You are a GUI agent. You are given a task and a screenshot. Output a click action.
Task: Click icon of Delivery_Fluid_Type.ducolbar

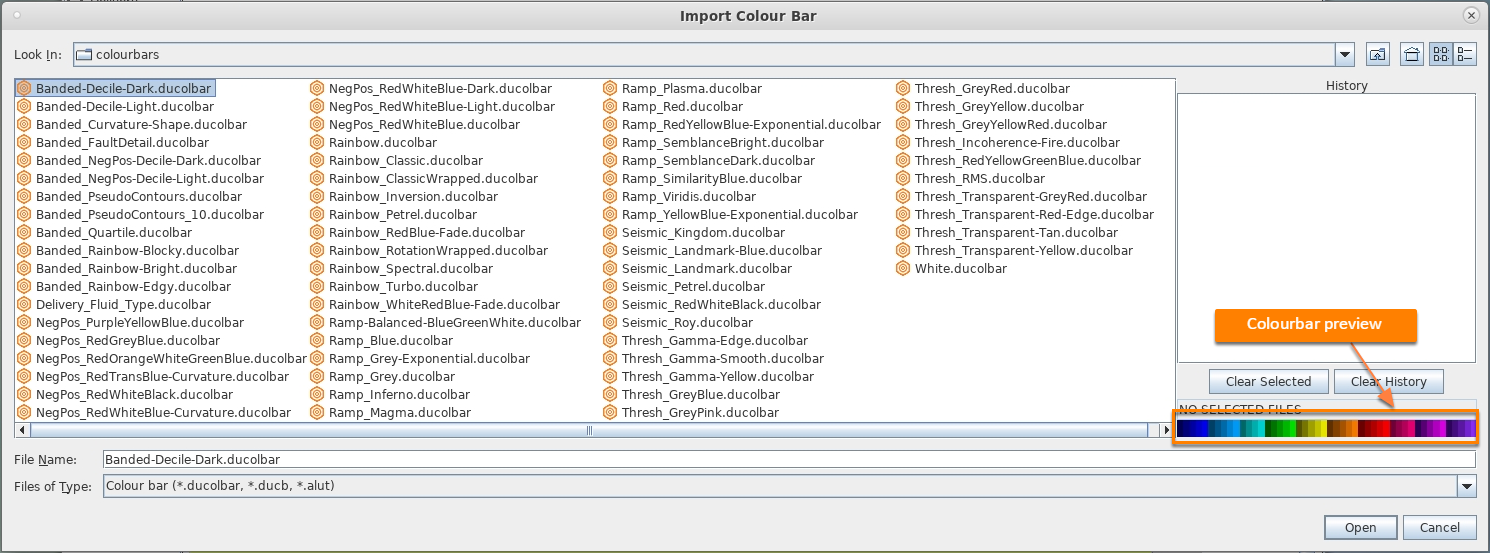click(x=25, y=304)
